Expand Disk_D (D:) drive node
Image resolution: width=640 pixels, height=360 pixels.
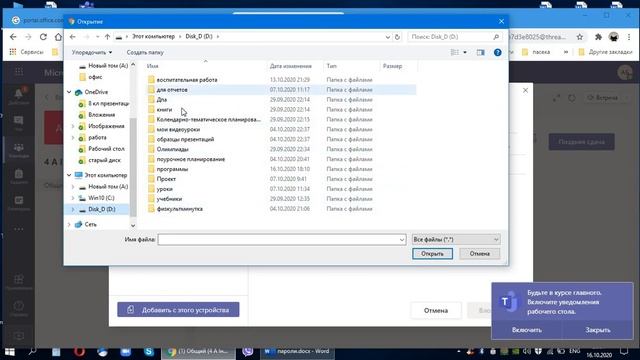point(73,209)
